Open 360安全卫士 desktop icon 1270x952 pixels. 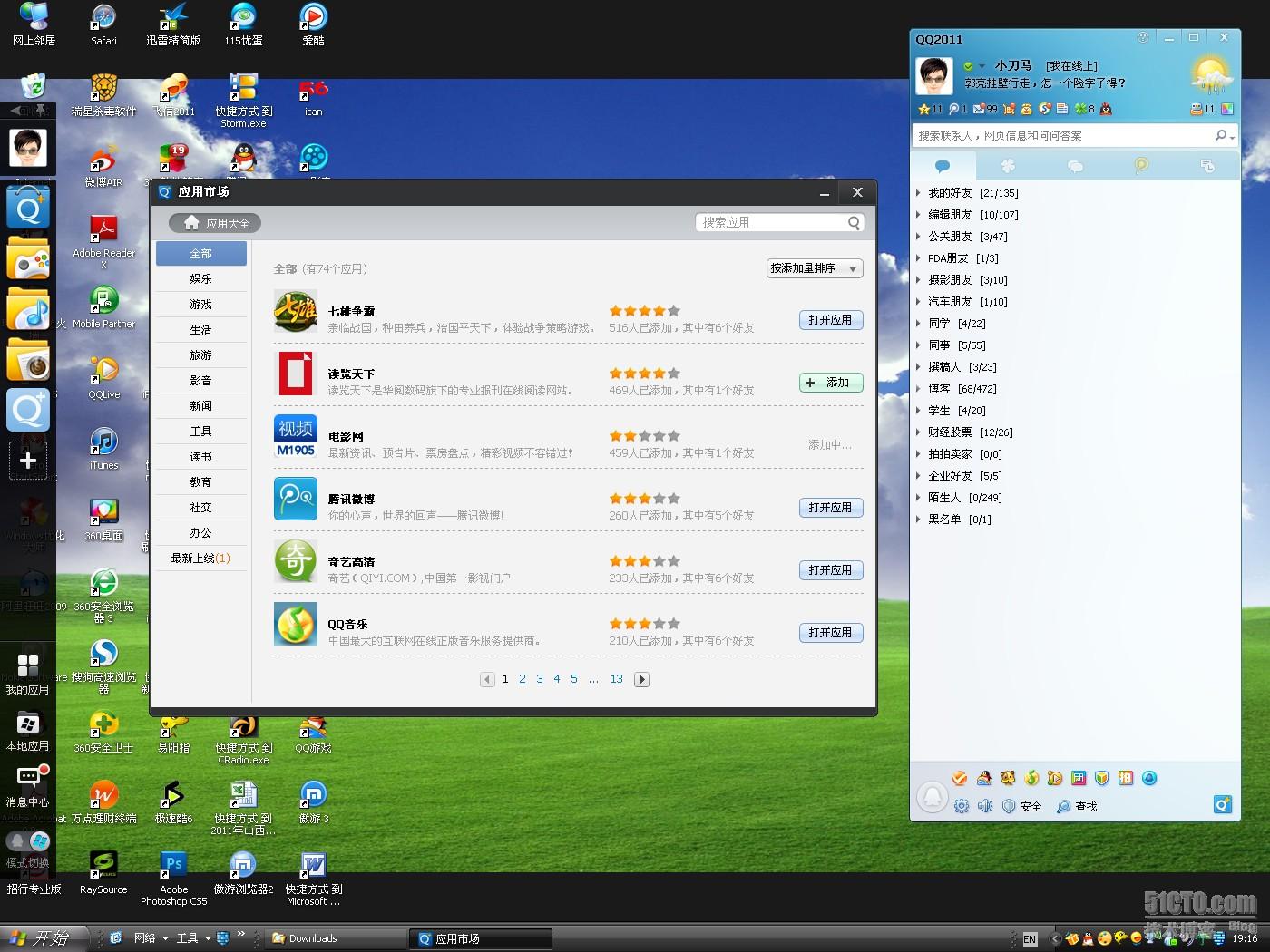pos(103,733)
